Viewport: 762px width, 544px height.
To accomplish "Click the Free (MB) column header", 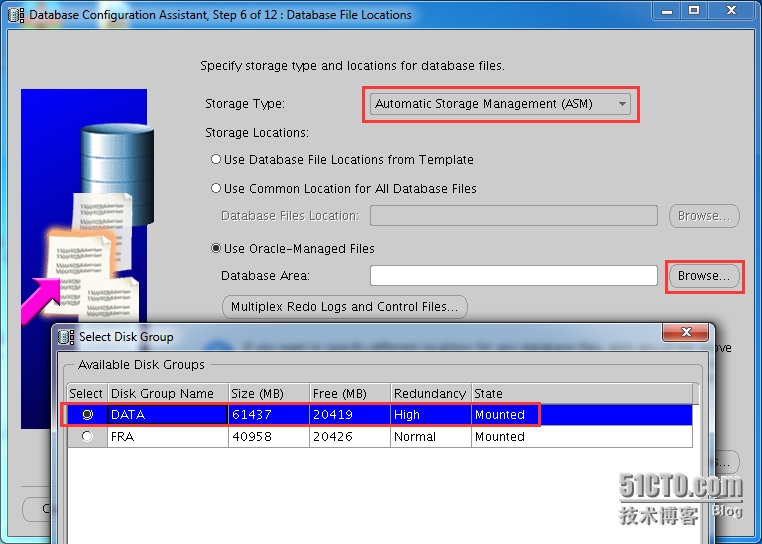I will pos(350,393).
